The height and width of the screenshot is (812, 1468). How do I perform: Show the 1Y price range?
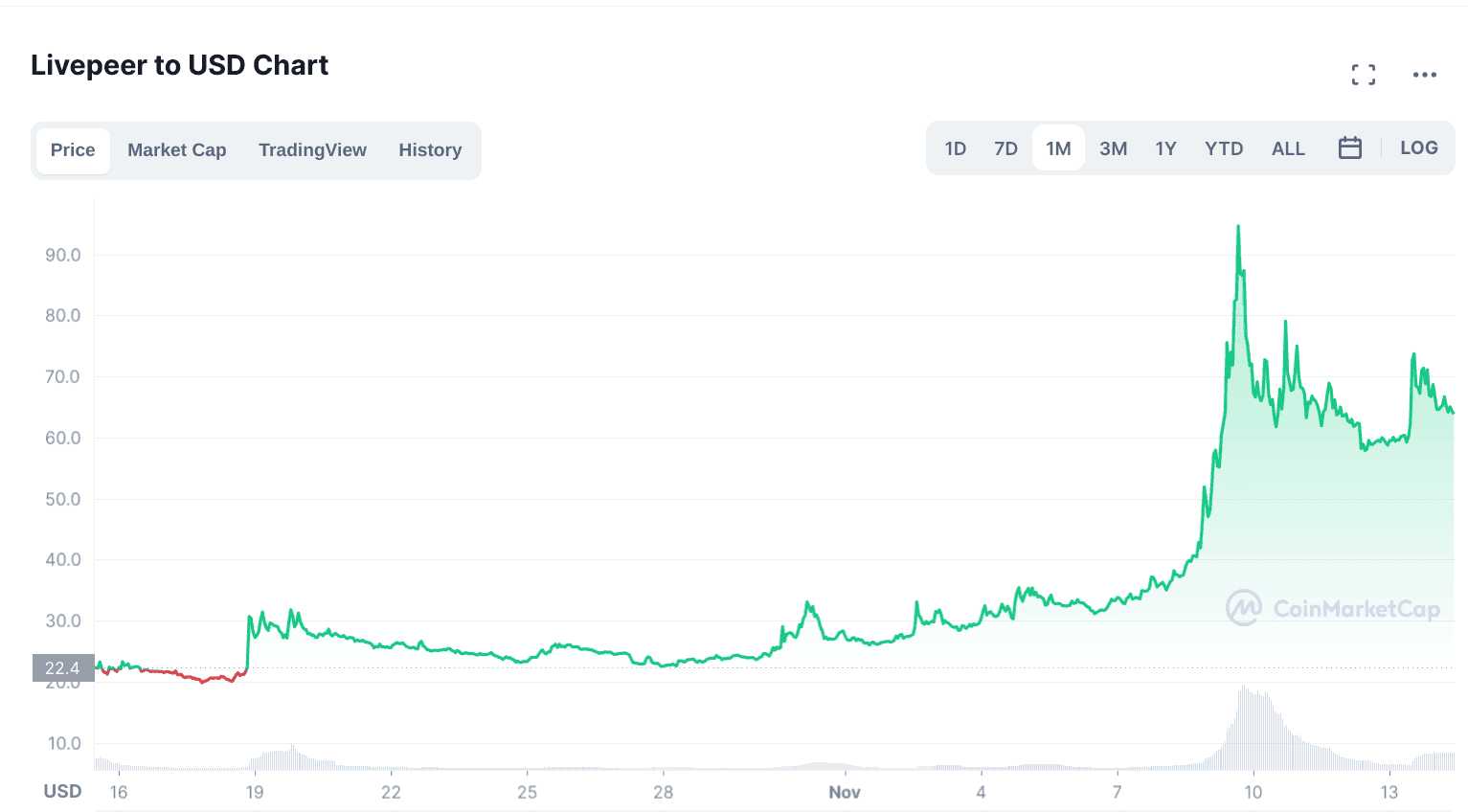pyautogui.click(x=1165, y=148)
